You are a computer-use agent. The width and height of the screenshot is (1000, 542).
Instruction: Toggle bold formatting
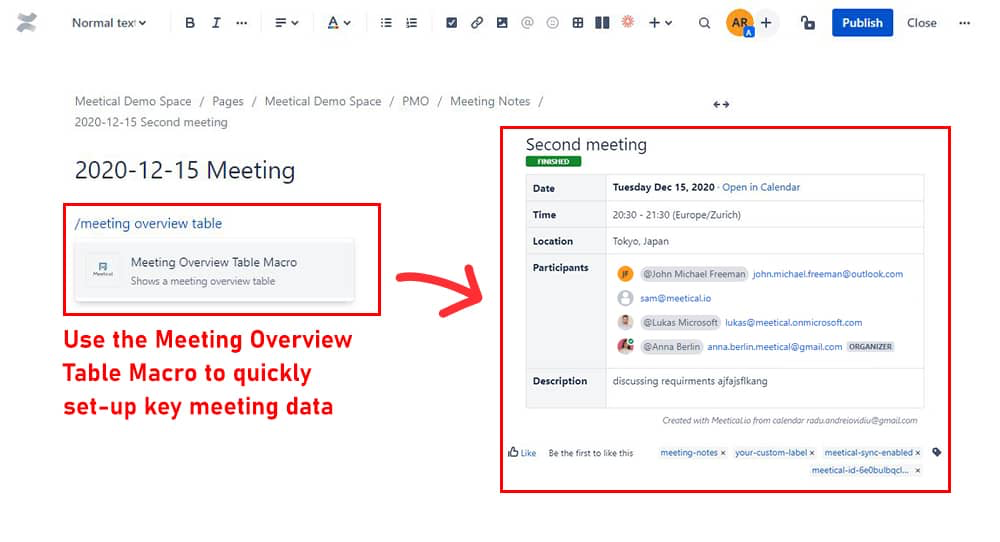point(189,23)
